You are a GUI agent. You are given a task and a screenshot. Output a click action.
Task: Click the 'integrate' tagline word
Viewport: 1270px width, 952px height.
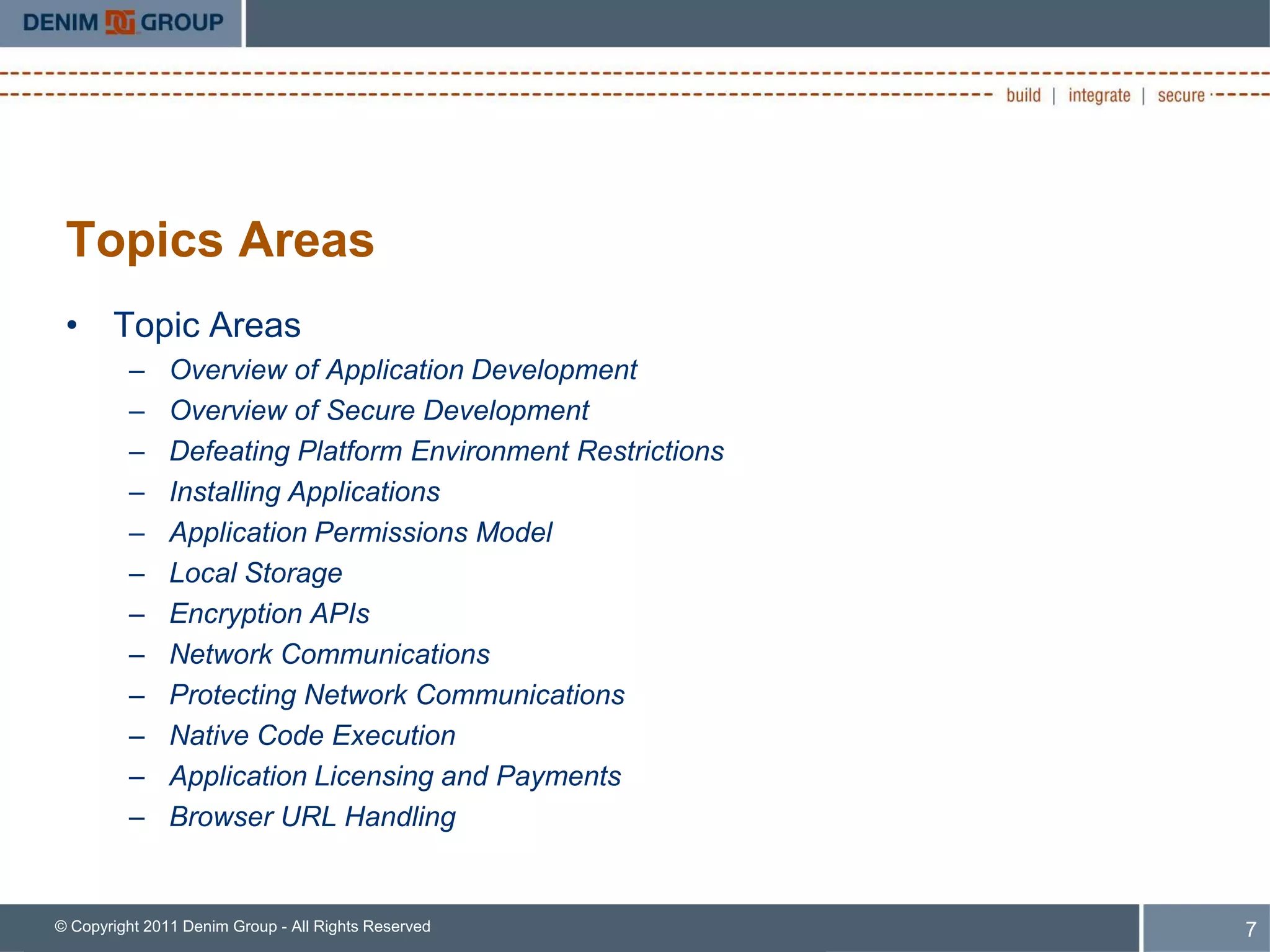tap(1099, 96)
